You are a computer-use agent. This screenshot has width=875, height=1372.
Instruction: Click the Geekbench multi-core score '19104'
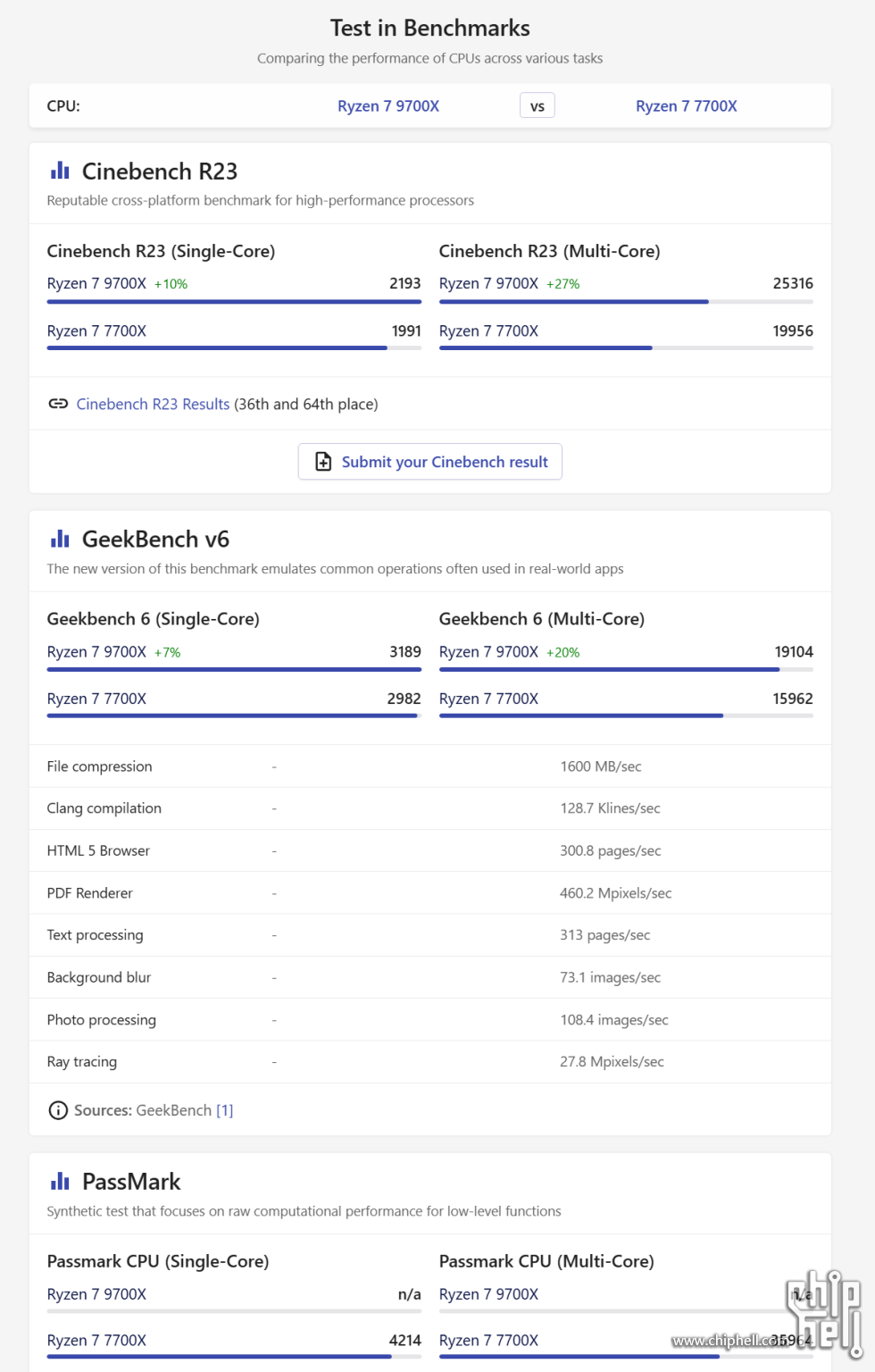[794, 652]
